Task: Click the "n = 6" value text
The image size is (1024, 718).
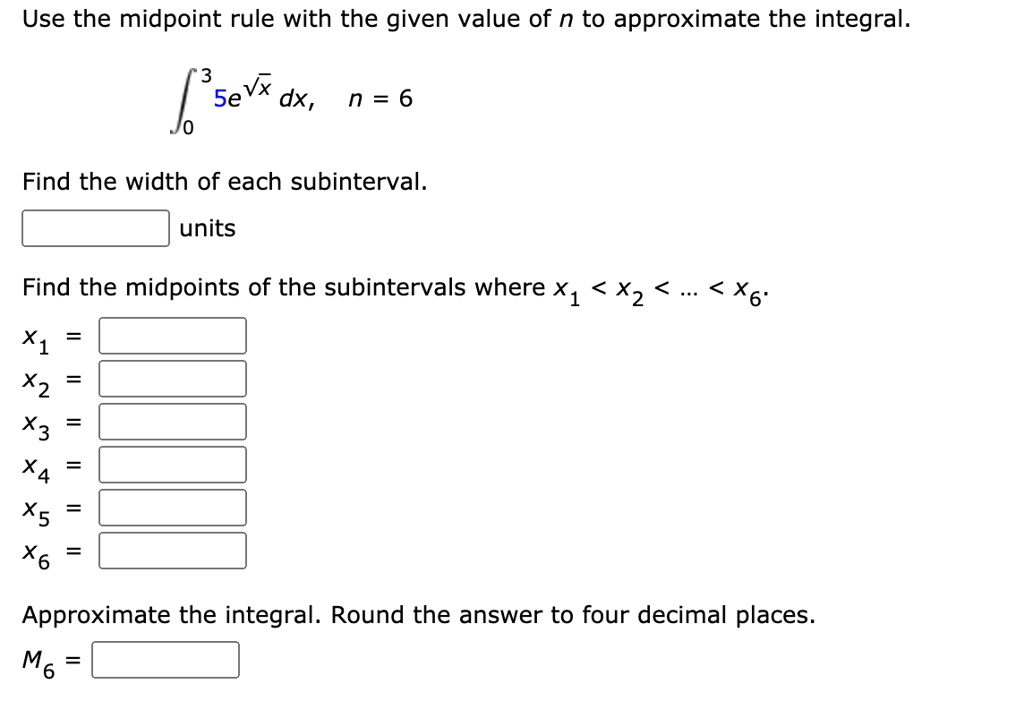Action: click(x=380, y=99)
